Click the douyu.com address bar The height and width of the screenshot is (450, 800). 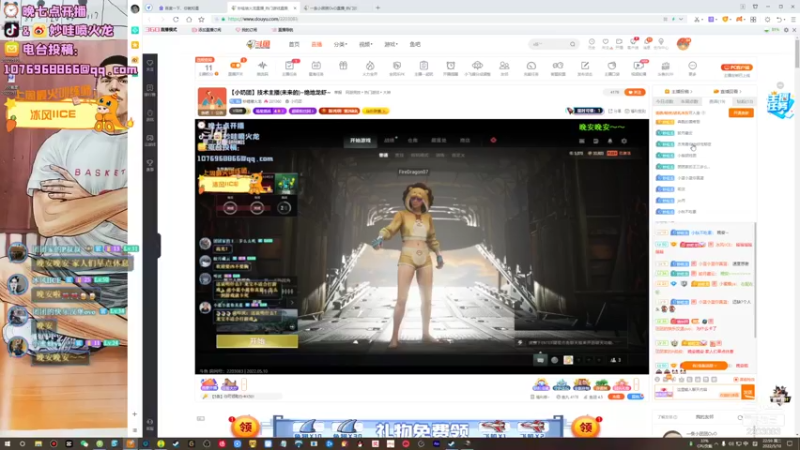(439, 19)
